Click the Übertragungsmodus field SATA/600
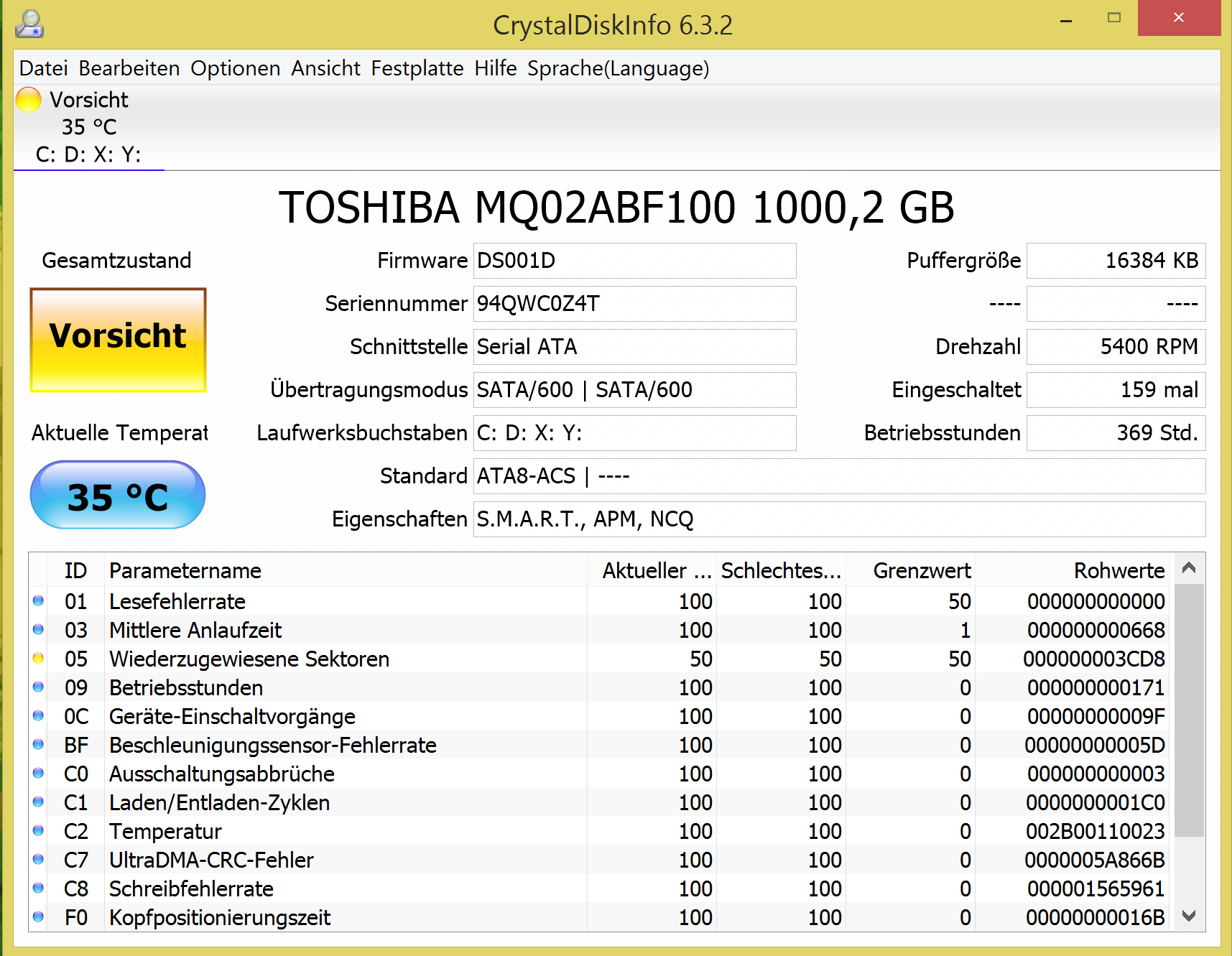This screenshot has height=956, width=1232. (635, 390)
